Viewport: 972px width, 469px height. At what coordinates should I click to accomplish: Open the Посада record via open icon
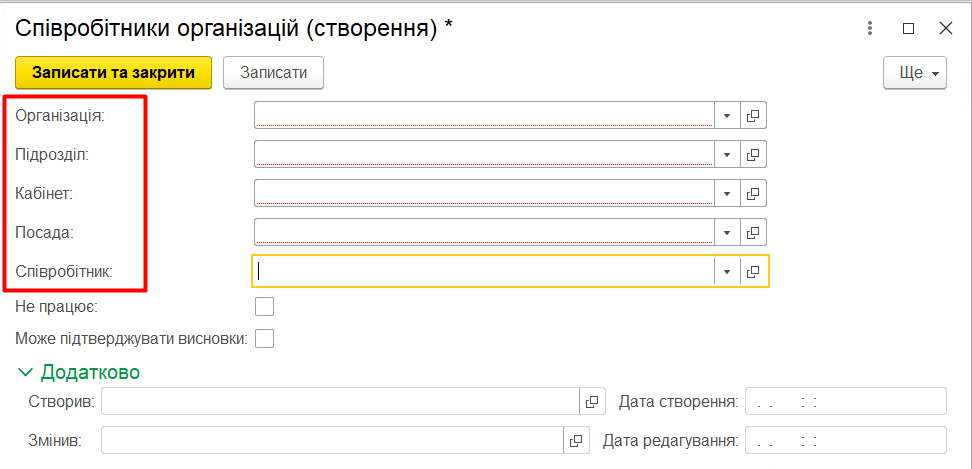point(753,232)
